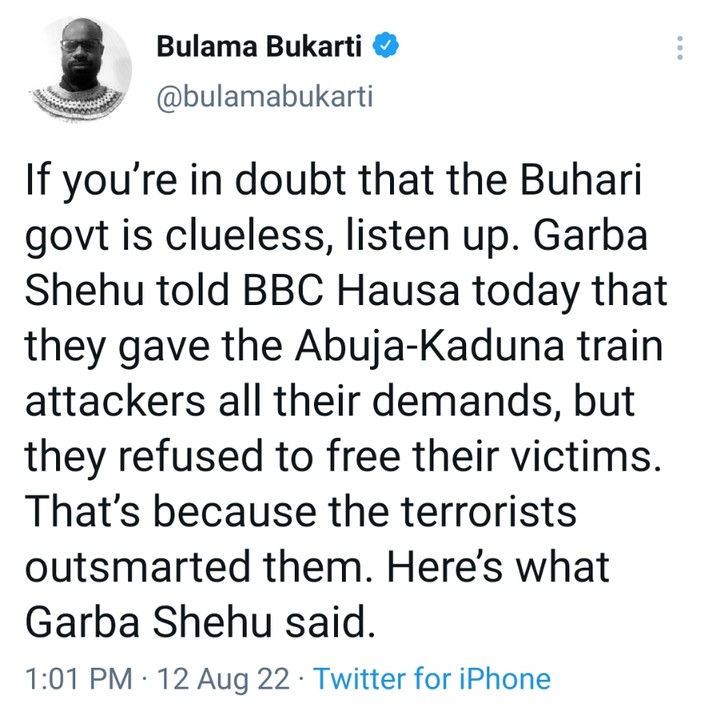Screen dimensions: 720x715
Task: Click the Twitter for iPhone source link
Action: point(431,680)
